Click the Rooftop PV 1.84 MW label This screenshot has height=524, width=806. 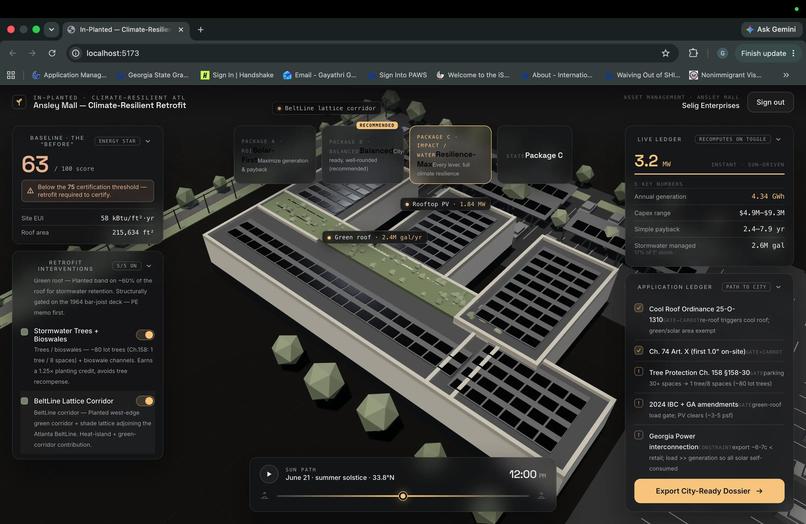(446, 204)
